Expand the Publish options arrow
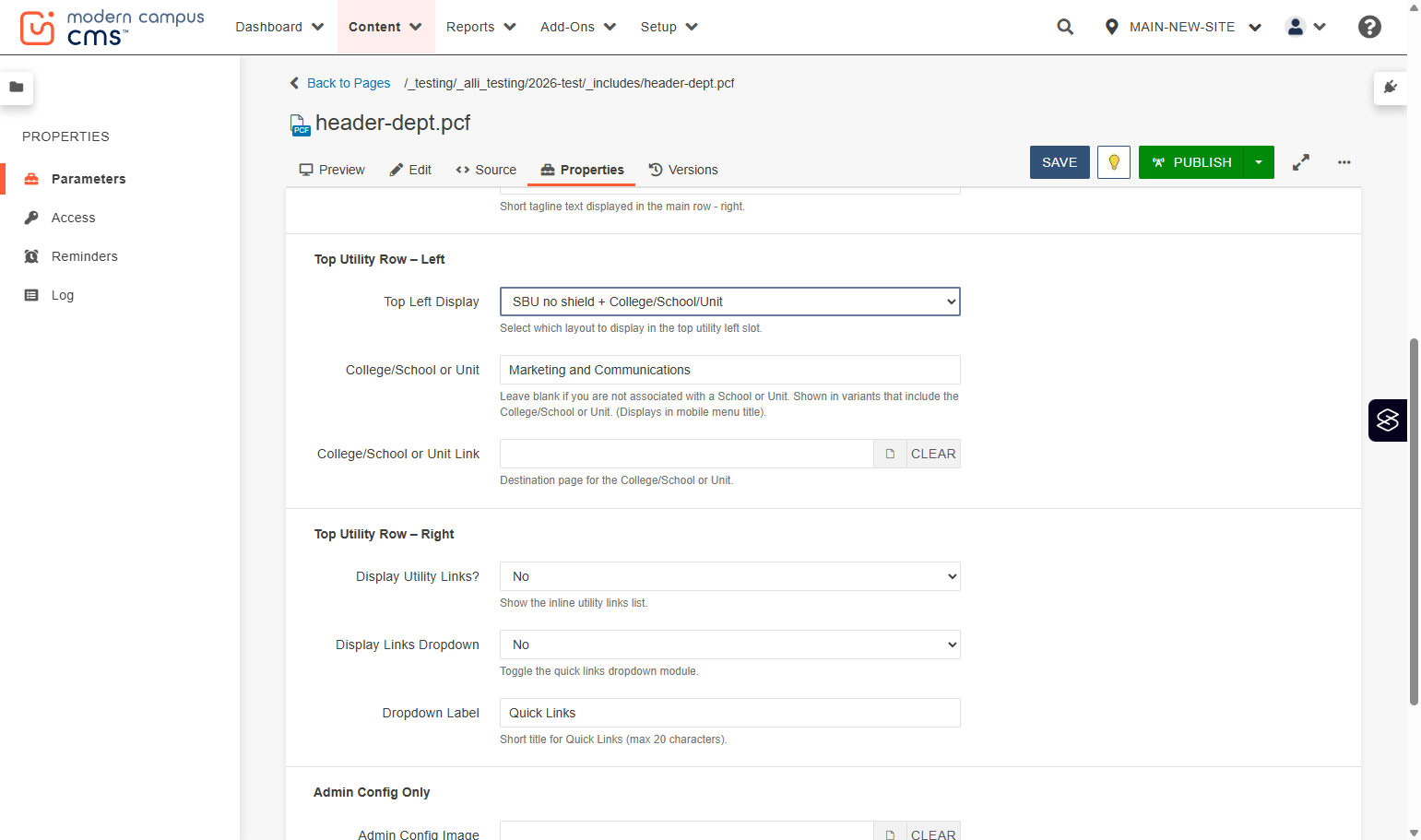The width and height of the screenshot is (1421, 840). [1259, 162]
